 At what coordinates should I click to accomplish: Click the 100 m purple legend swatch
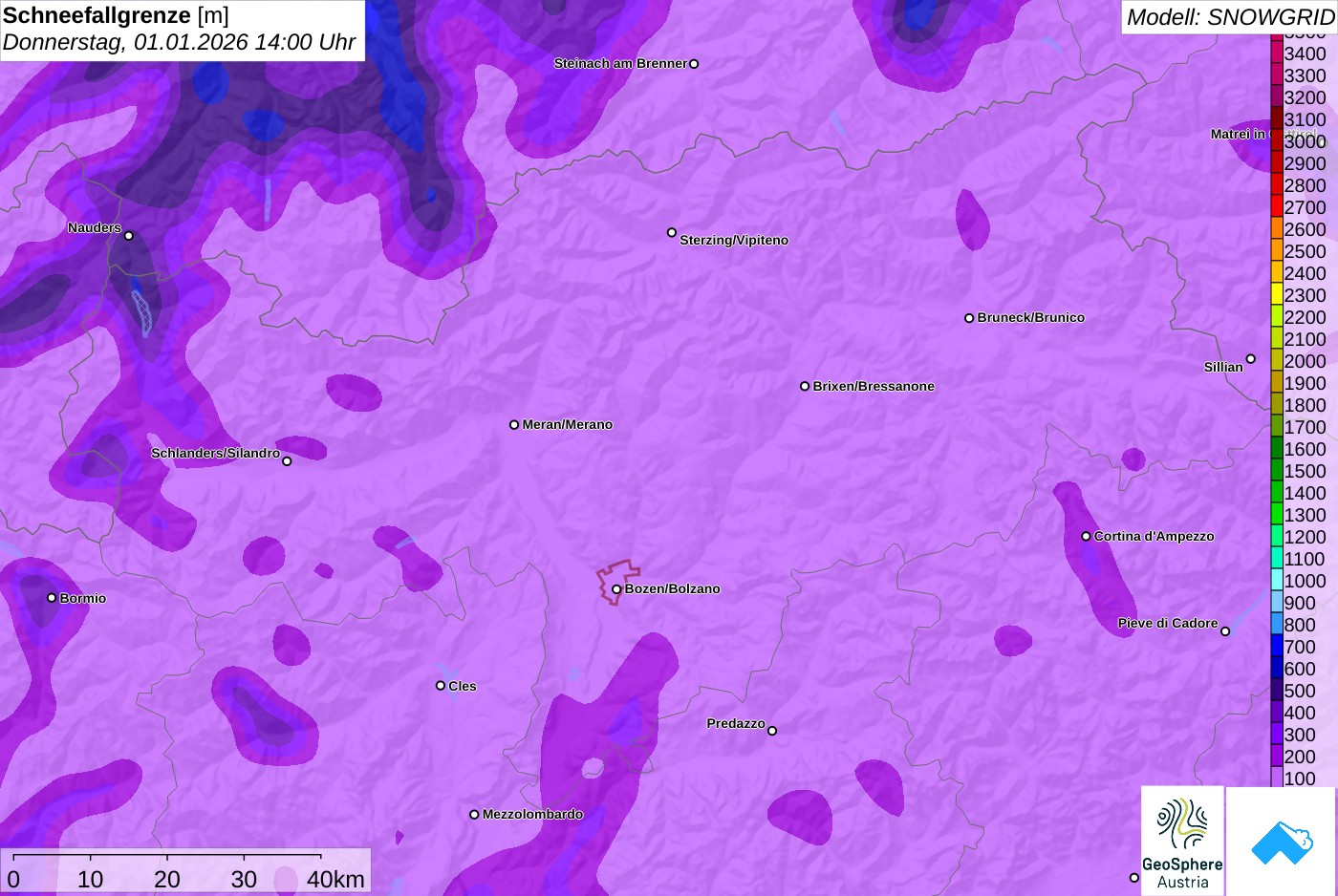coord(1277,779)
